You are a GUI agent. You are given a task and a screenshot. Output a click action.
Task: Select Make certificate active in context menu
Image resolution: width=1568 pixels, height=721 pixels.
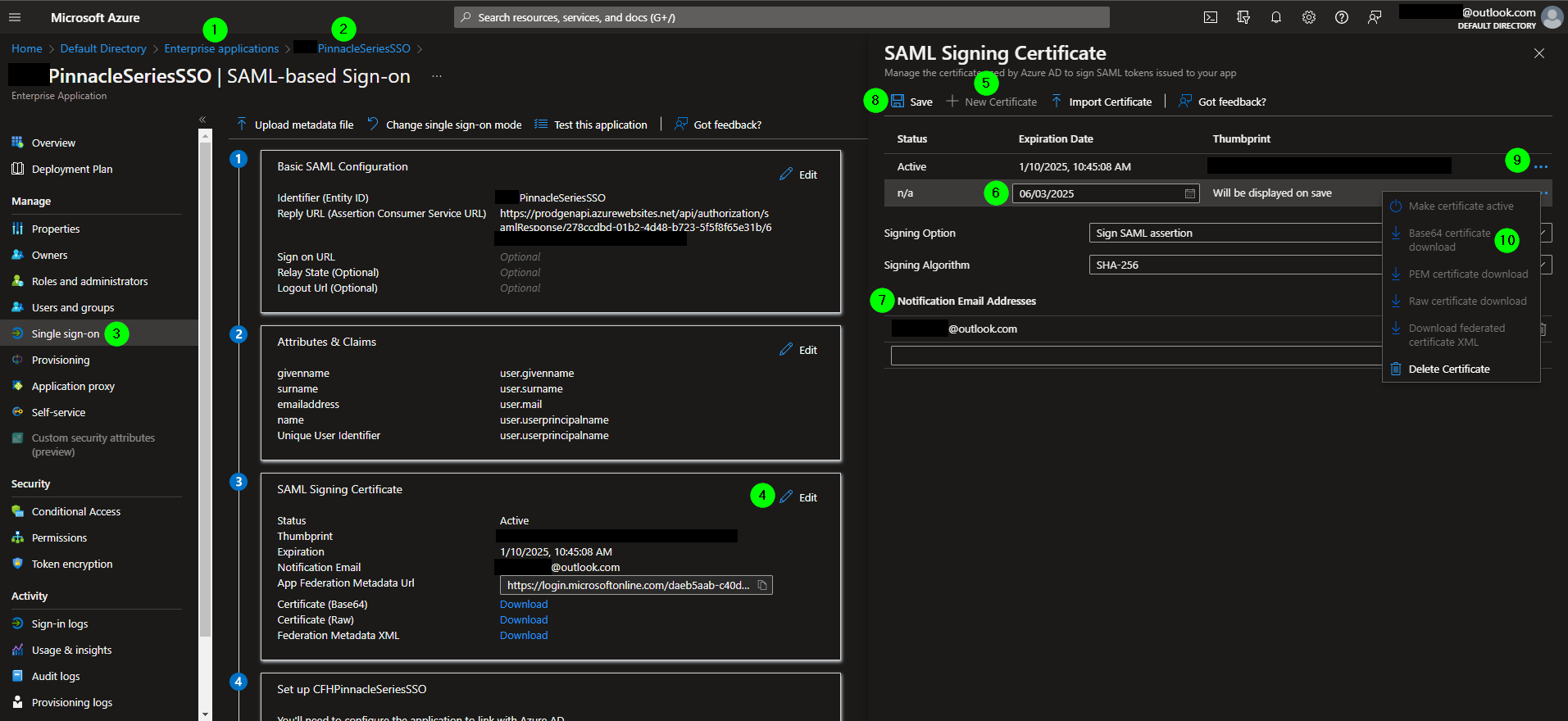pos(1461,206)
